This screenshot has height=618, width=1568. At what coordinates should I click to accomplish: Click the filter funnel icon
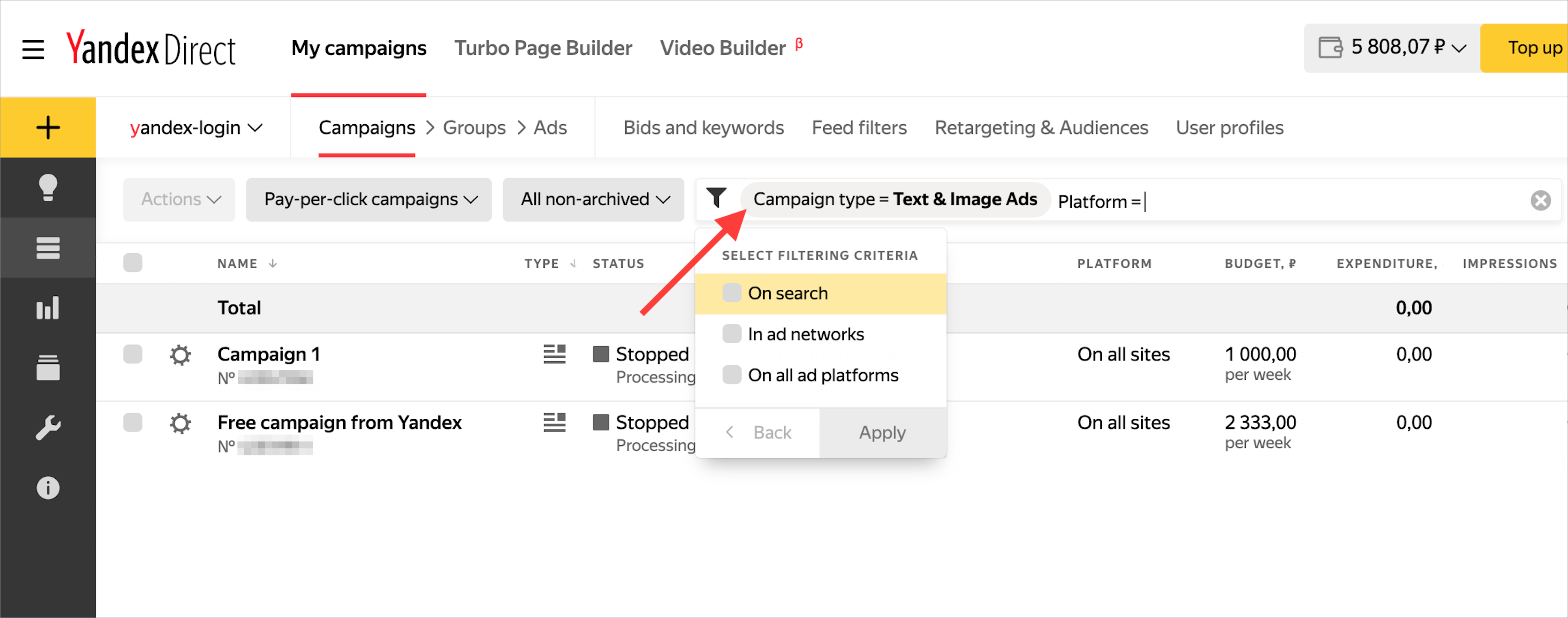(717, 198)
